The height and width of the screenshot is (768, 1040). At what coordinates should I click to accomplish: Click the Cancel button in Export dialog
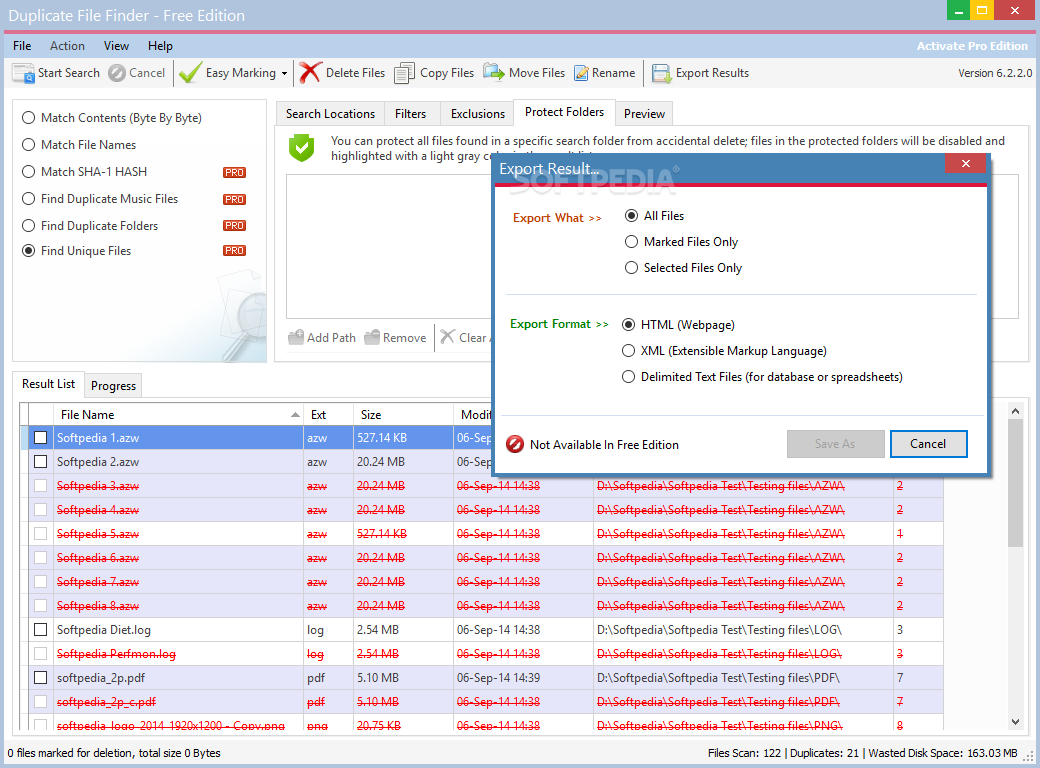point(928,444)
